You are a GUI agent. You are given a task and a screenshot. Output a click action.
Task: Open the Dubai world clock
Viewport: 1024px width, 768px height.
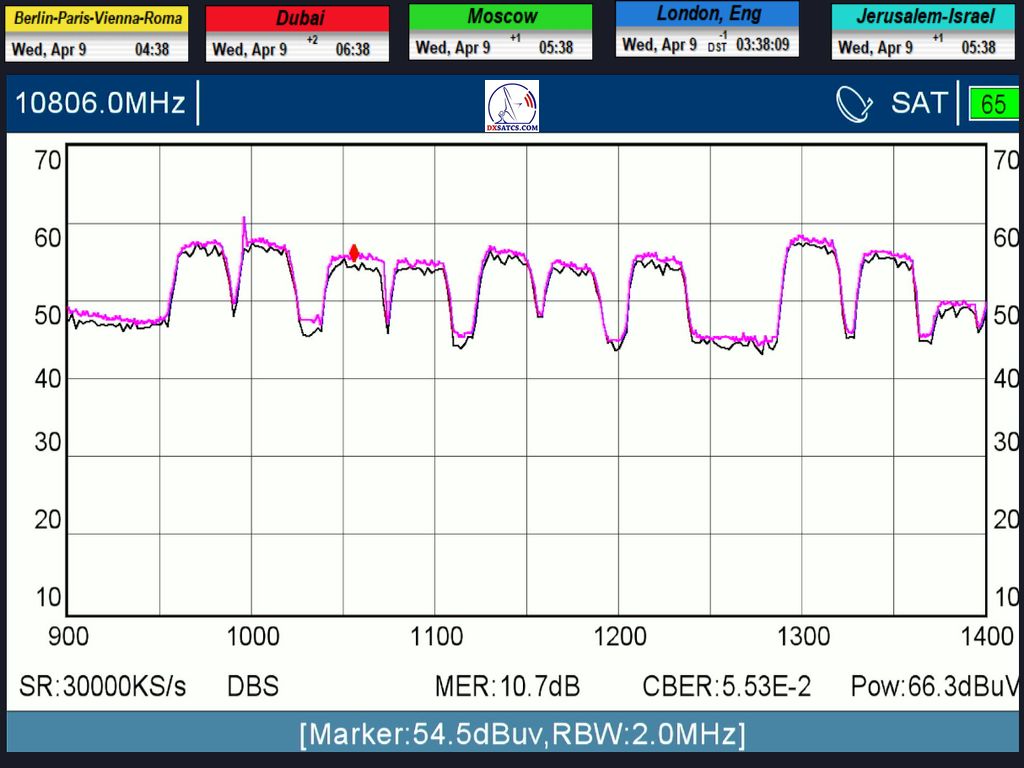click(x=297, y=33)
